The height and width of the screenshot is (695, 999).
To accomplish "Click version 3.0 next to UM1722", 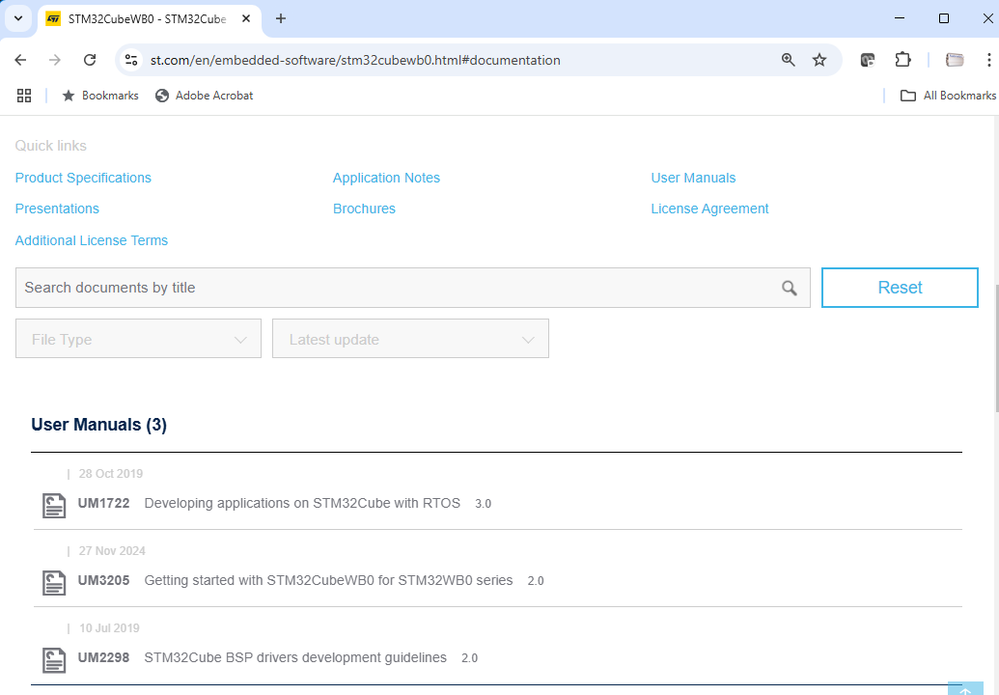I will [x=483, y=504].
